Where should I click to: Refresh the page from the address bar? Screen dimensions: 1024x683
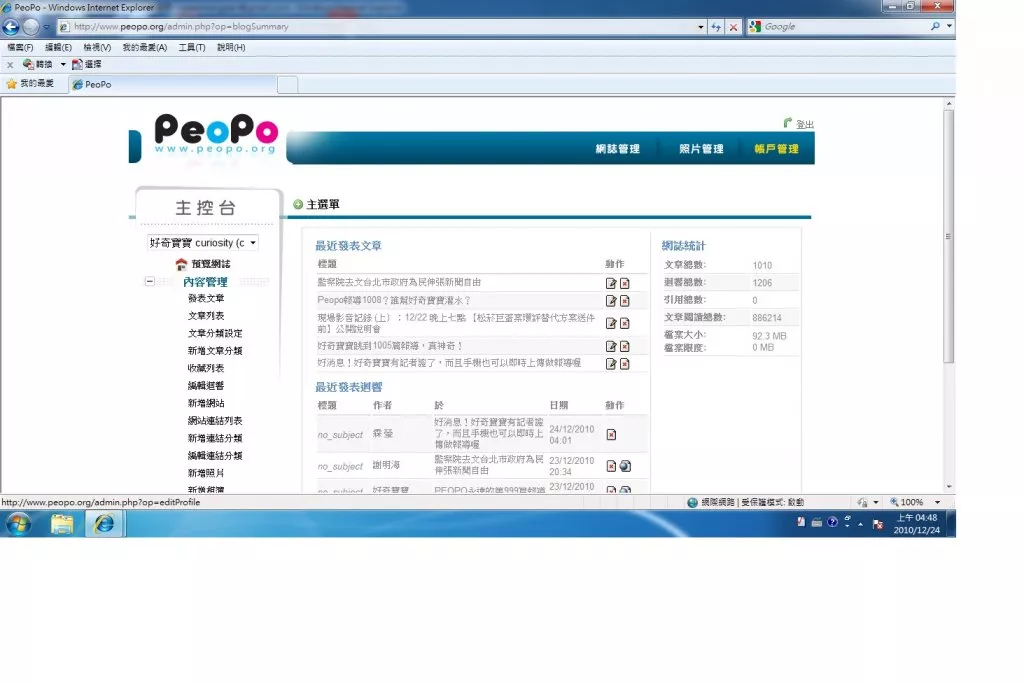click(716, 27)
